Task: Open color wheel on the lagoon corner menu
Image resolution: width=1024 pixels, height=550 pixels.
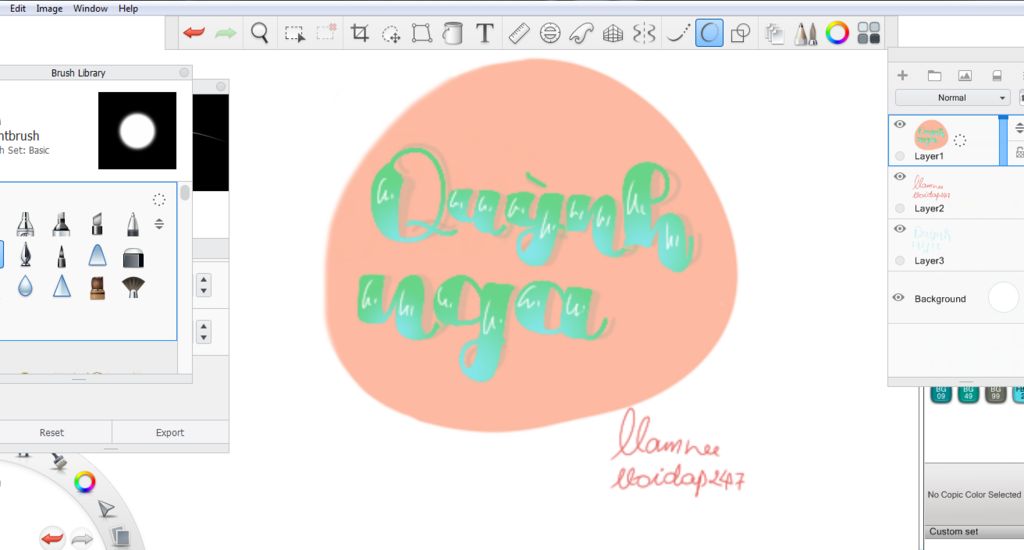Action: pyautogui.click(x=84, y=482)
